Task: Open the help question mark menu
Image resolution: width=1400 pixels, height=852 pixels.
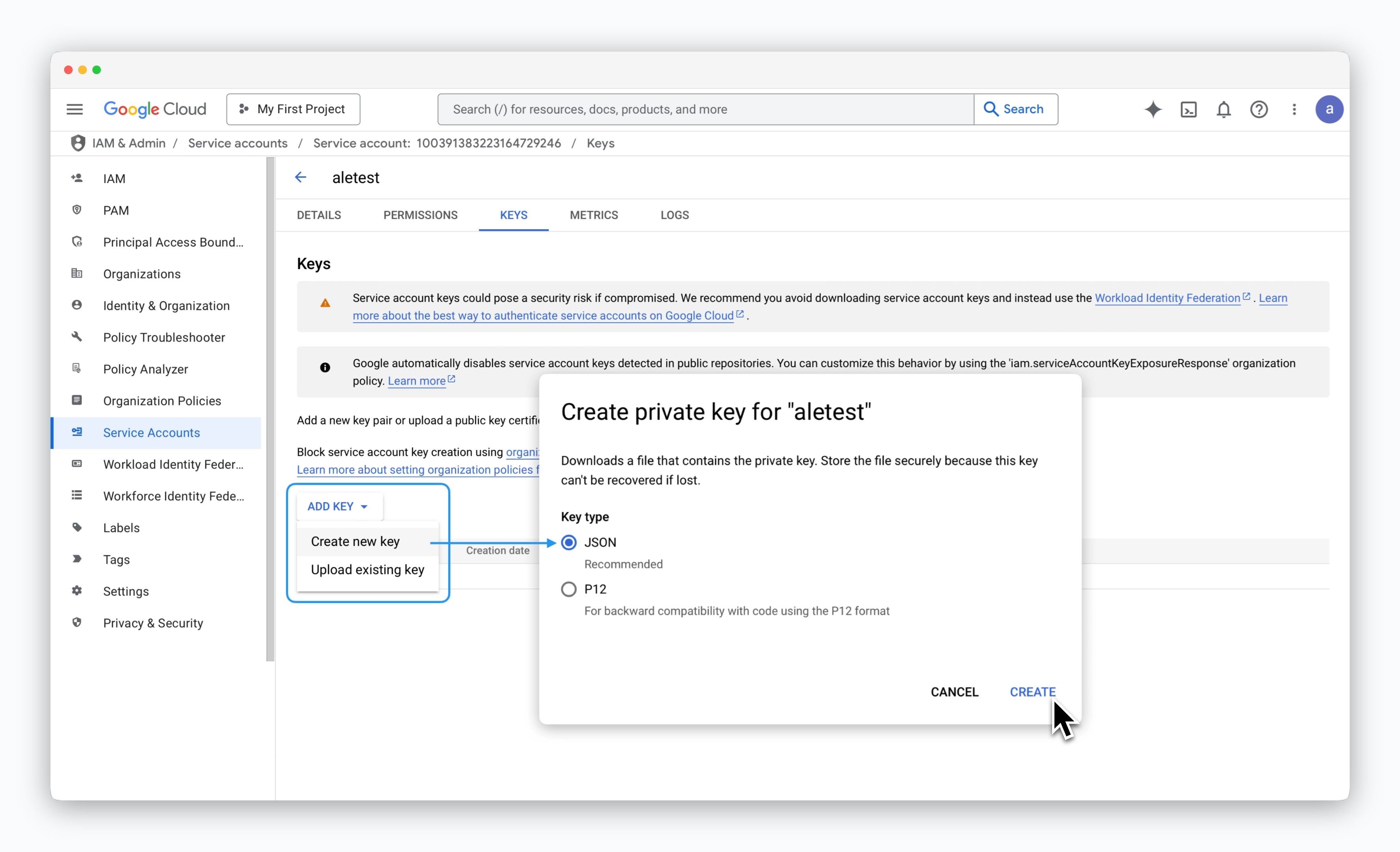Action: (1258, 109)
